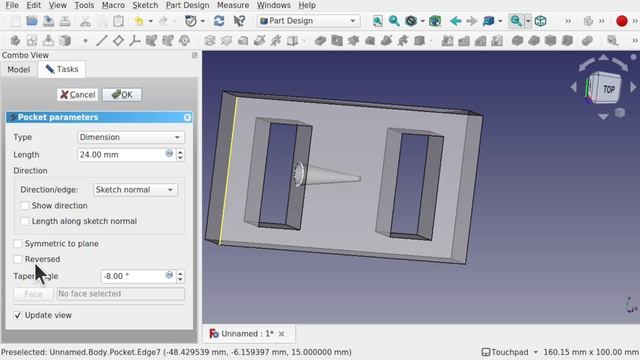This screenshot has height=360, width=640.
Task: Undo the last action
Action: (x=139, y=21)
